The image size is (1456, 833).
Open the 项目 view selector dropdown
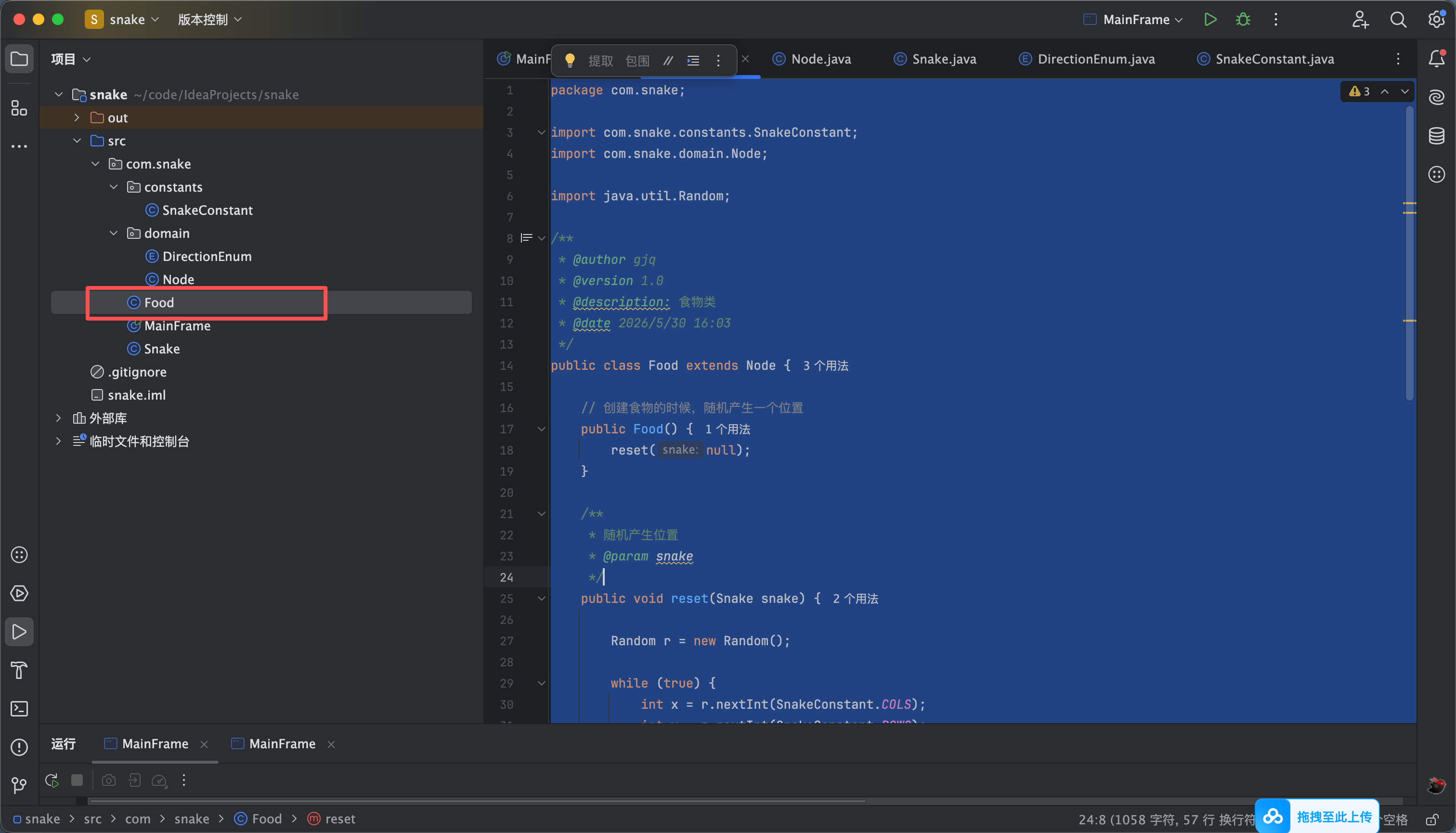[x=71, y=59]
